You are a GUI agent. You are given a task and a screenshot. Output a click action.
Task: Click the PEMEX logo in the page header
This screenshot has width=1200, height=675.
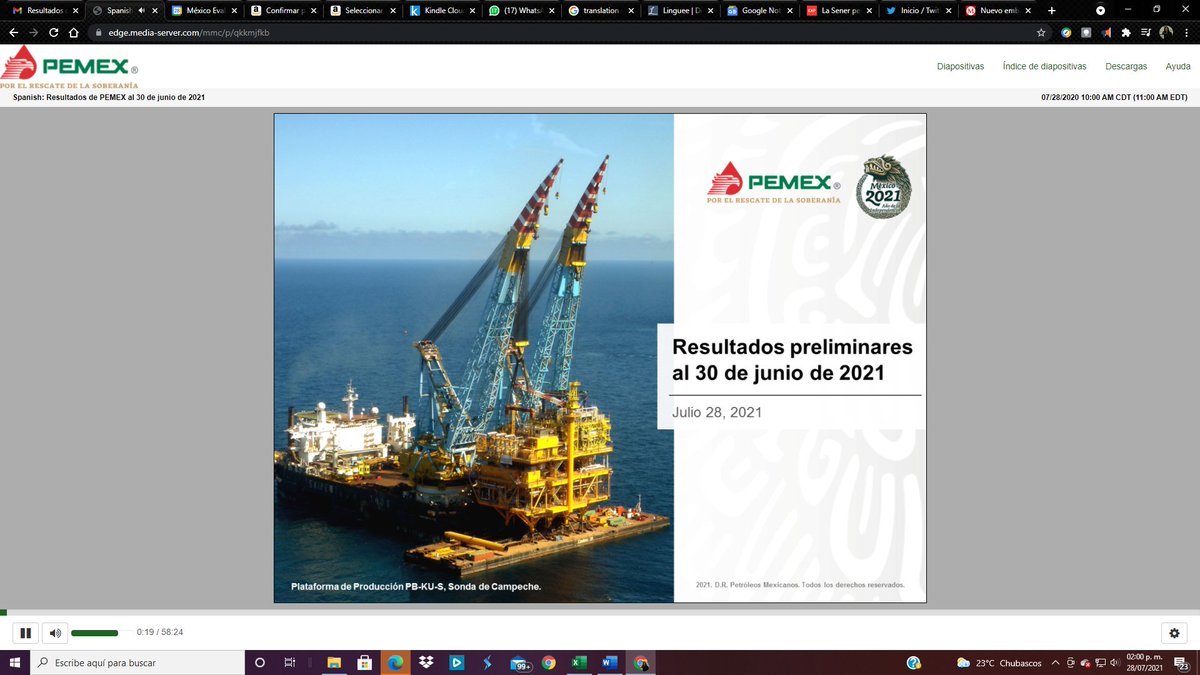tap(69, 68)
